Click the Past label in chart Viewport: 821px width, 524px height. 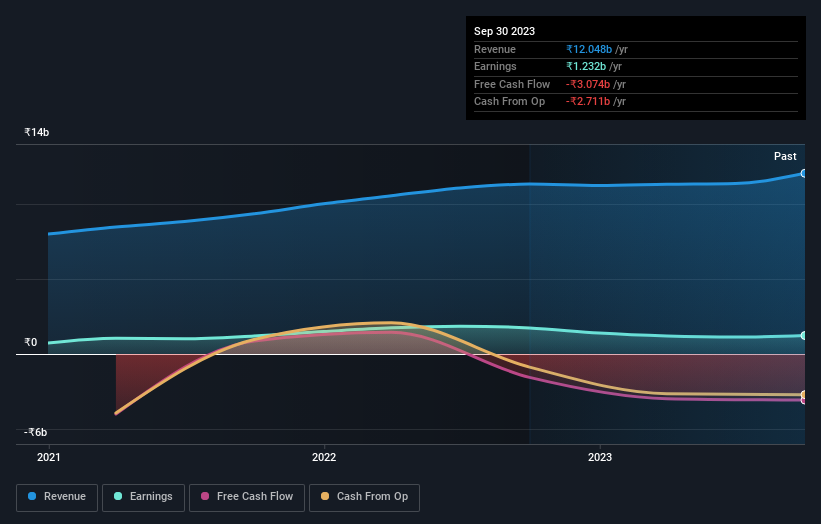point(785,157)
